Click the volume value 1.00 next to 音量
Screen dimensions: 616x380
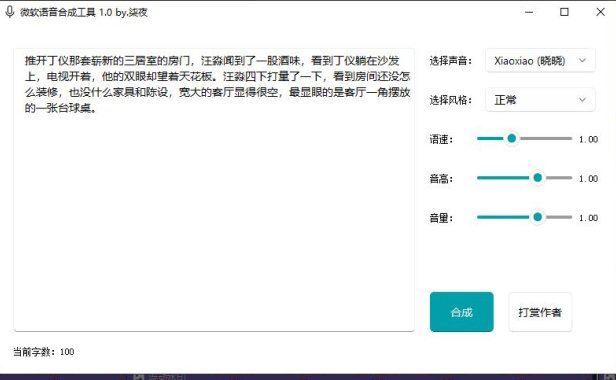click(x=588, y=218)
